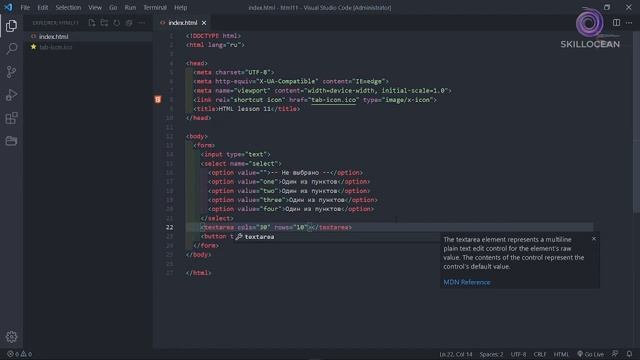This screenshot has width=640, height=360.
Task: Click the DOCTYPE html line
Action: (x=213, y=36)
